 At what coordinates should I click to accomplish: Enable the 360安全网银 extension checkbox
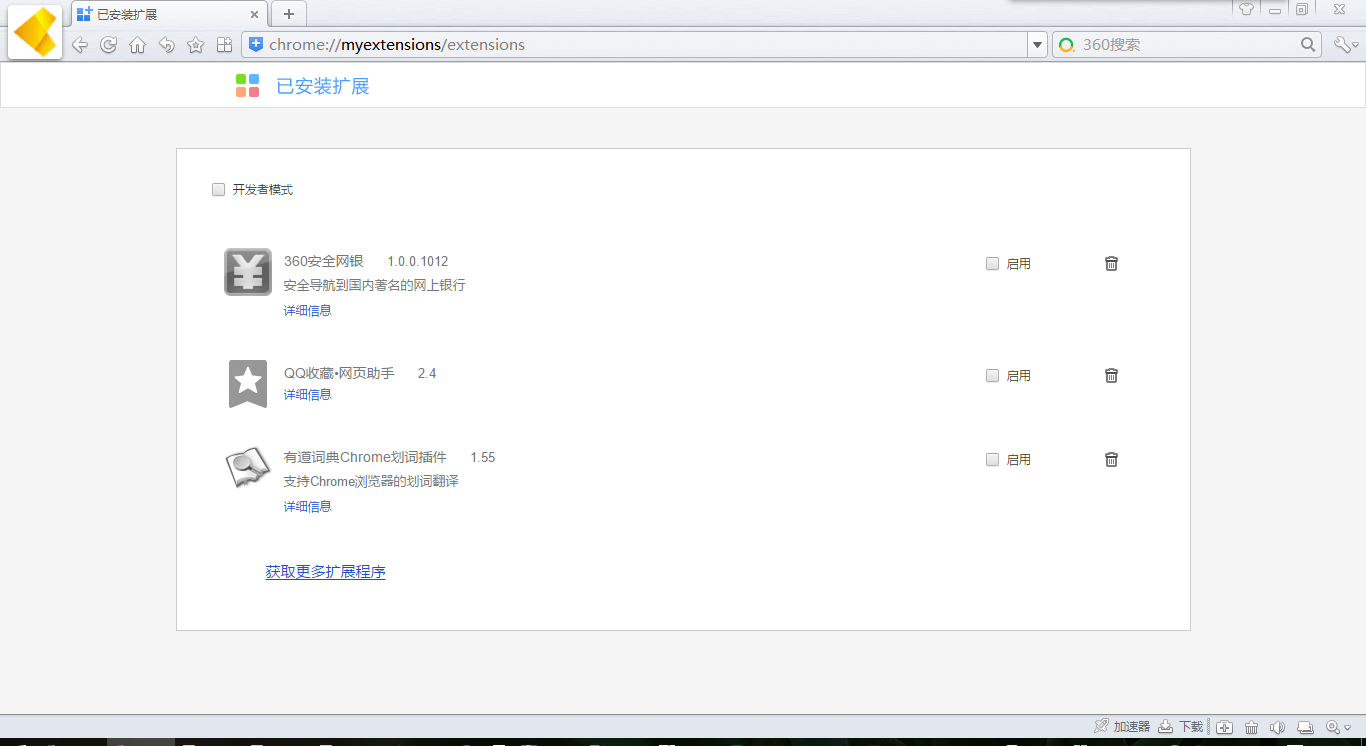click(x=992, y=264)
